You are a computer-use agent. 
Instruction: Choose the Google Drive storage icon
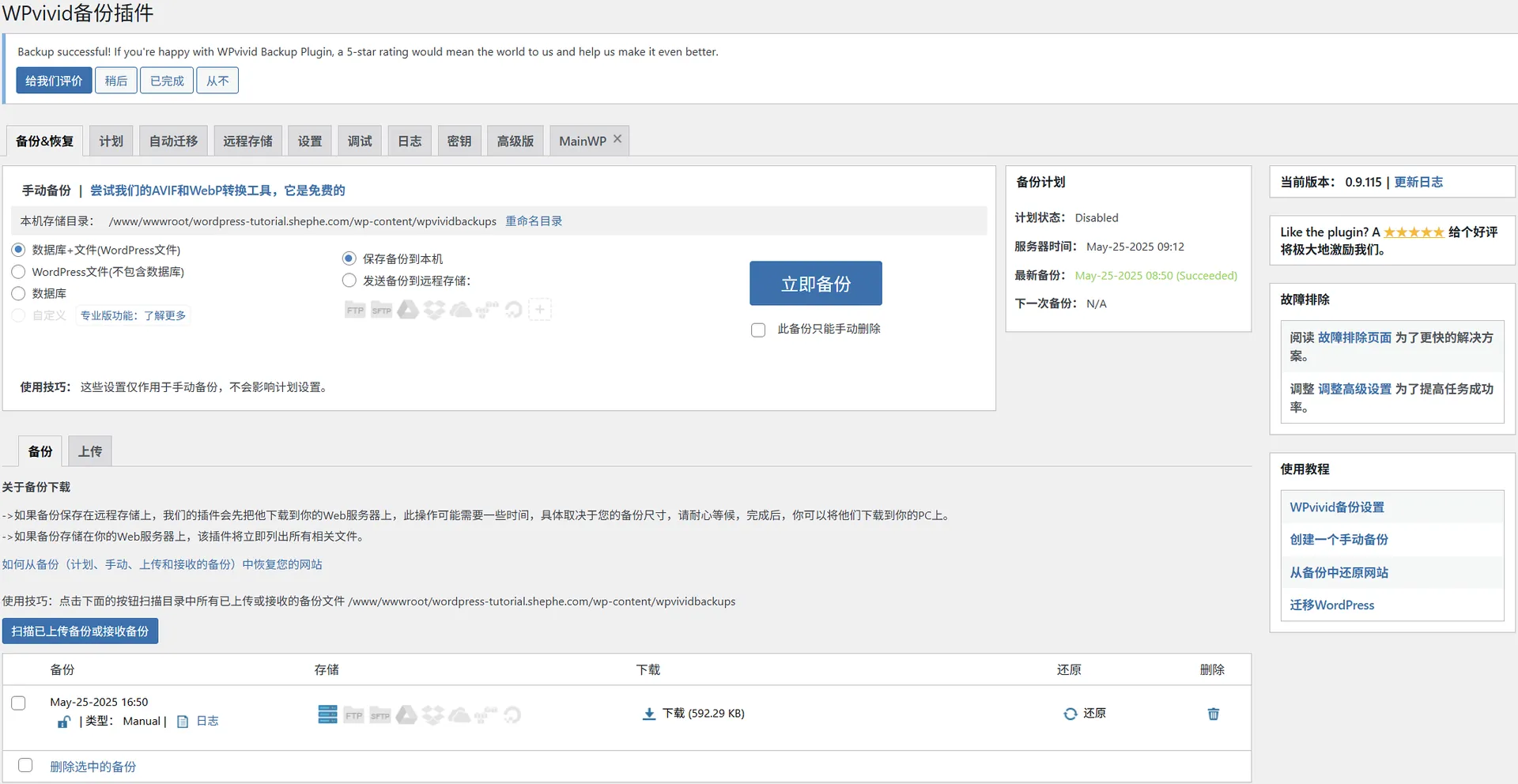click(x=408, y=308)
